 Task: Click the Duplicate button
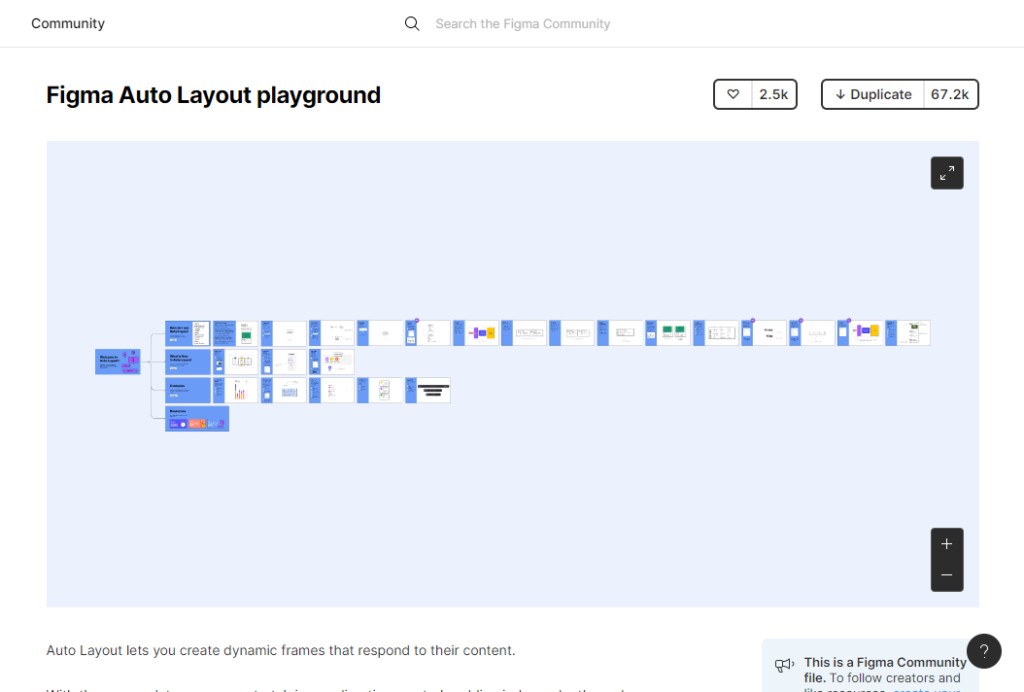(873, 94)
